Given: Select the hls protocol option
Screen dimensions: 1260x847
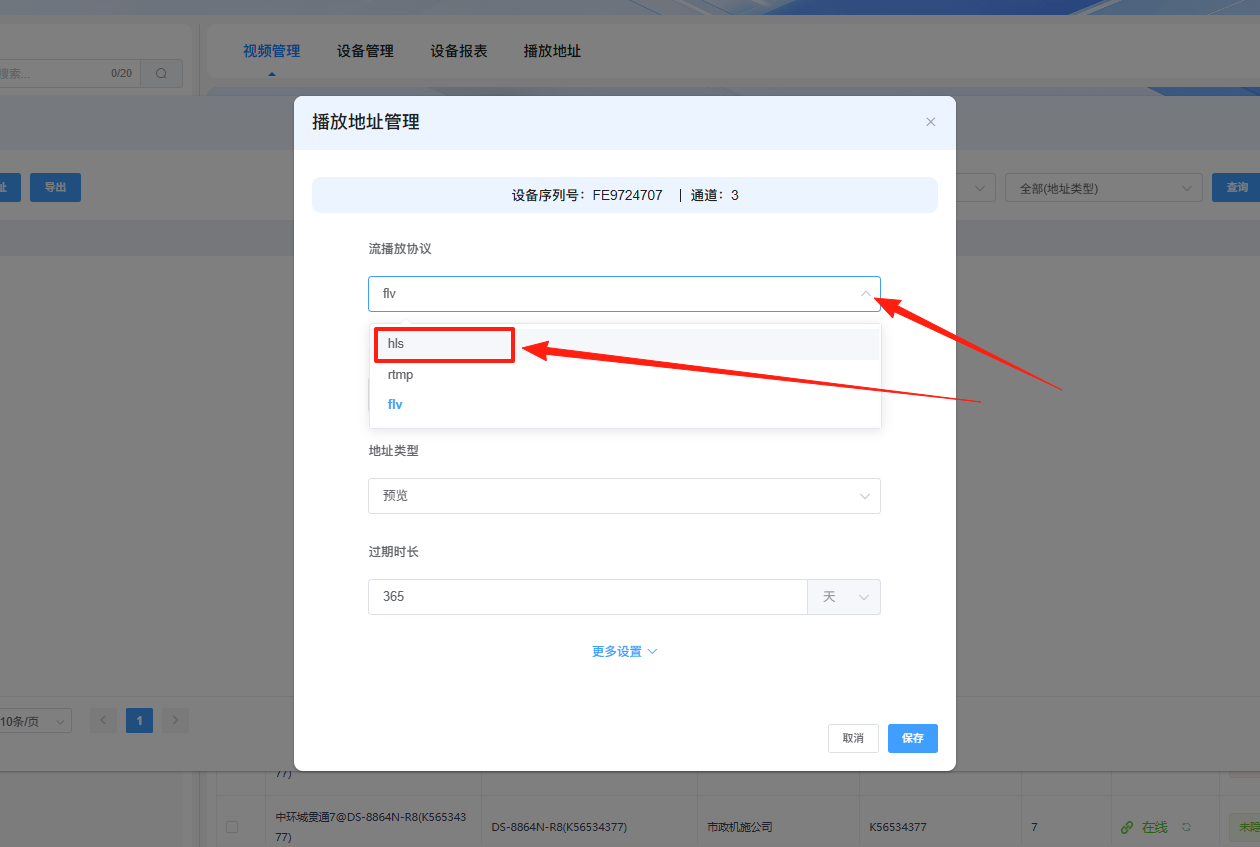Looking at the screenshot, I should [397, 344].
